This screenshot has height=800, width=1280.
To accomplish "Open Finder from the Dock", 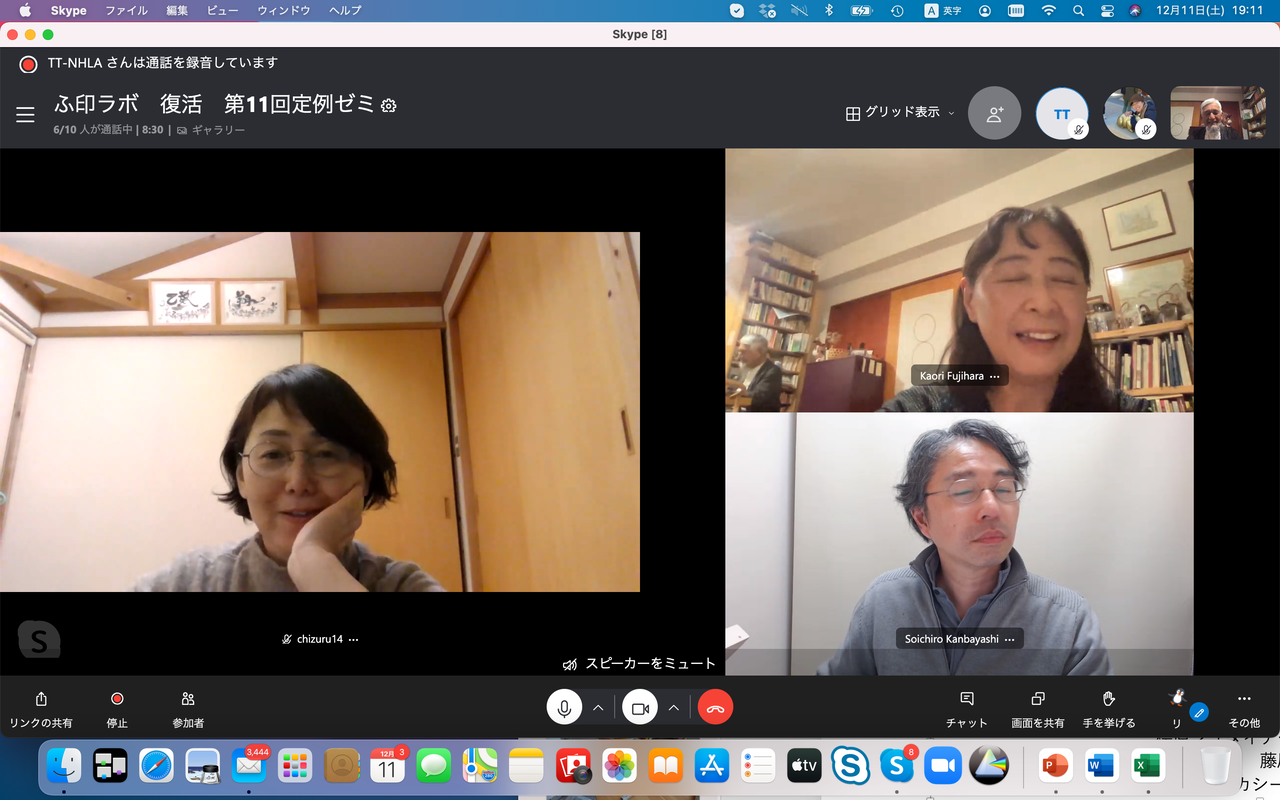I will click(65, 766).
